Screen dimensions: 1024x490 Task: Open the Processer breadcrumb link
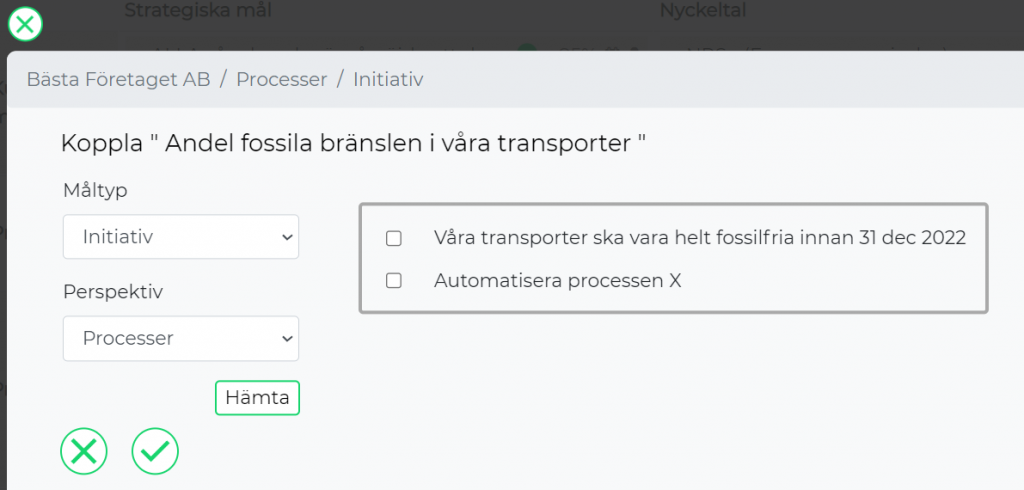point(281,80)
